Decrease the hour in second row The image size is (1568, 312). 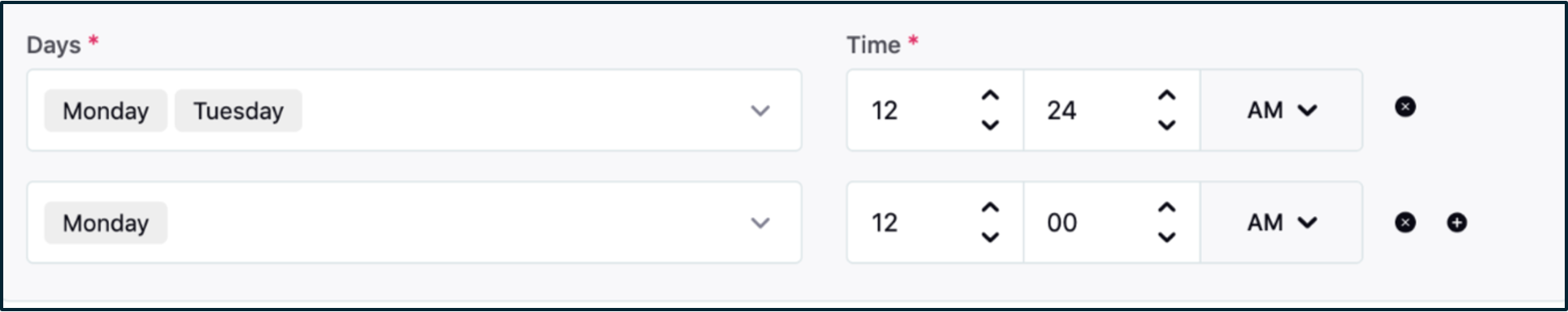[x=990, y=236]
